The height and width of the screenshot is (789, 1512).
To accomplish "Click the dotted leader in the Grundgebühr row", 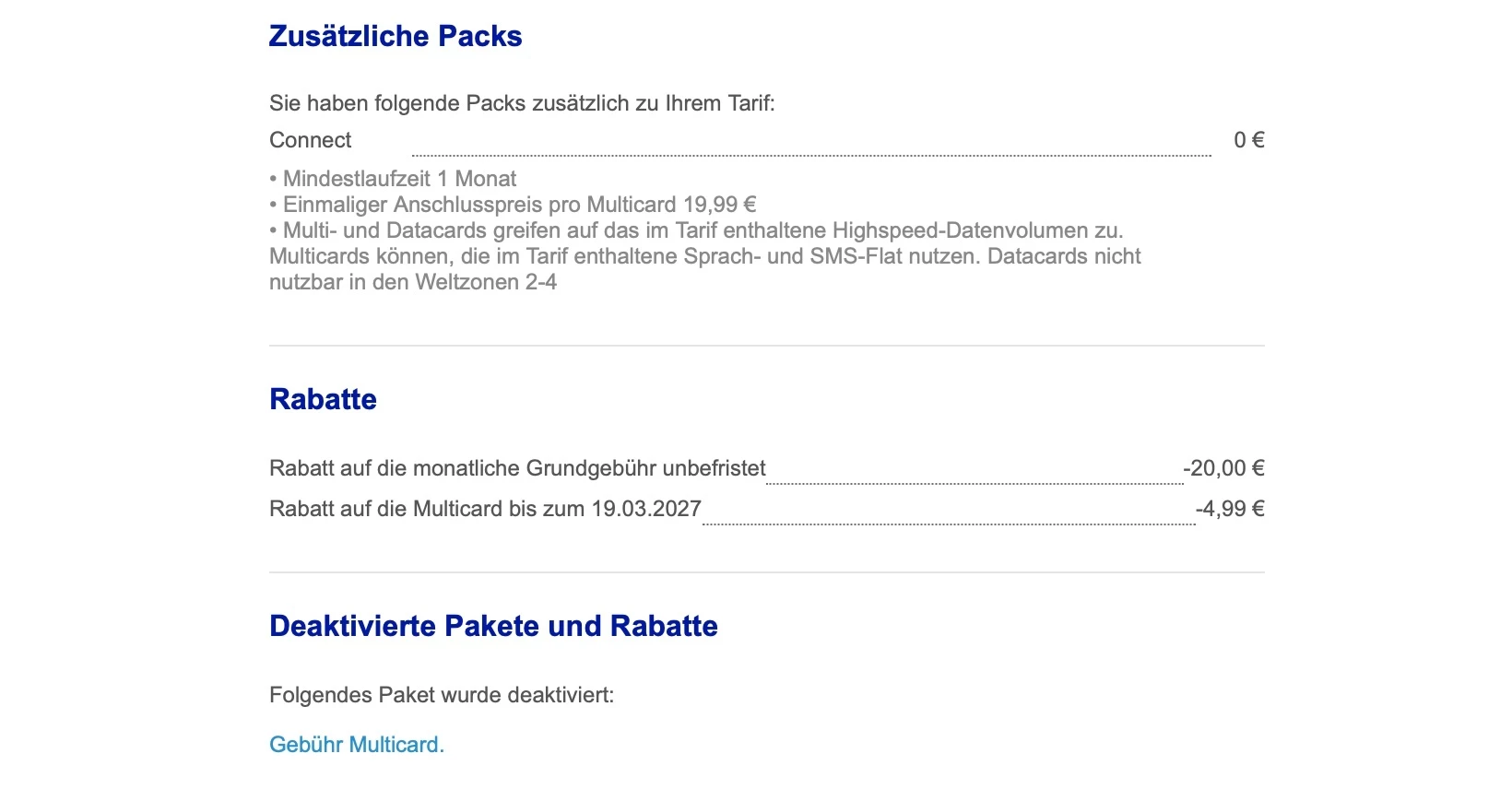I will tap(975, 482).
